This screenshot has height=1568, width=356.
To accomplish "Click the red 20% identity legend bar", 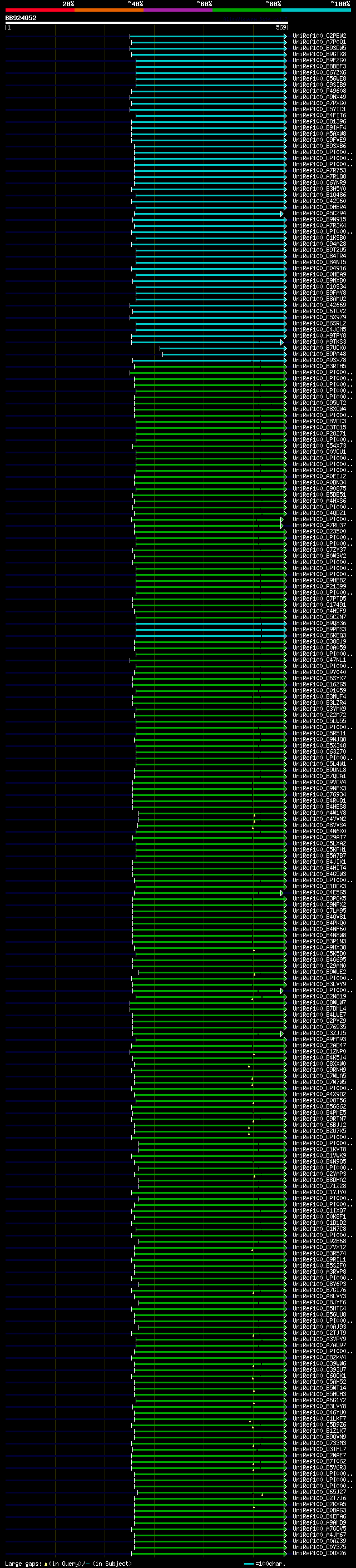I will point(39,10).
